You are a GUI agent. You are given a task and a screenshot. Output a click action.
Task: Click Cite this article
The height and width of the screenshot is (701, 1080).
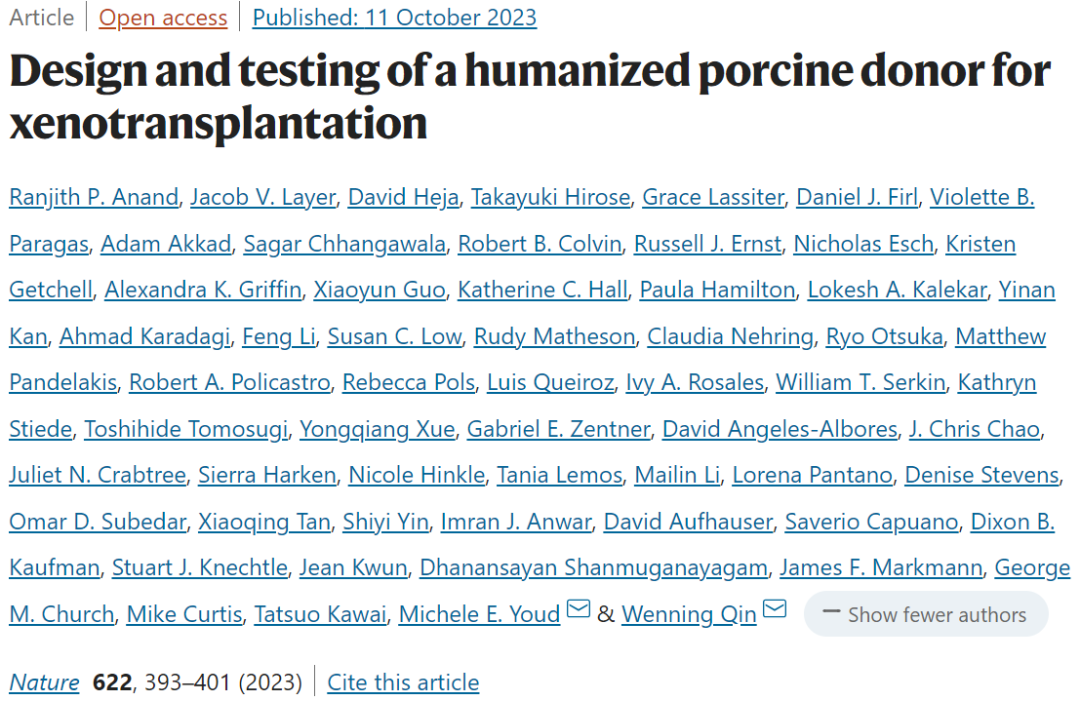[x=403, y=682]
